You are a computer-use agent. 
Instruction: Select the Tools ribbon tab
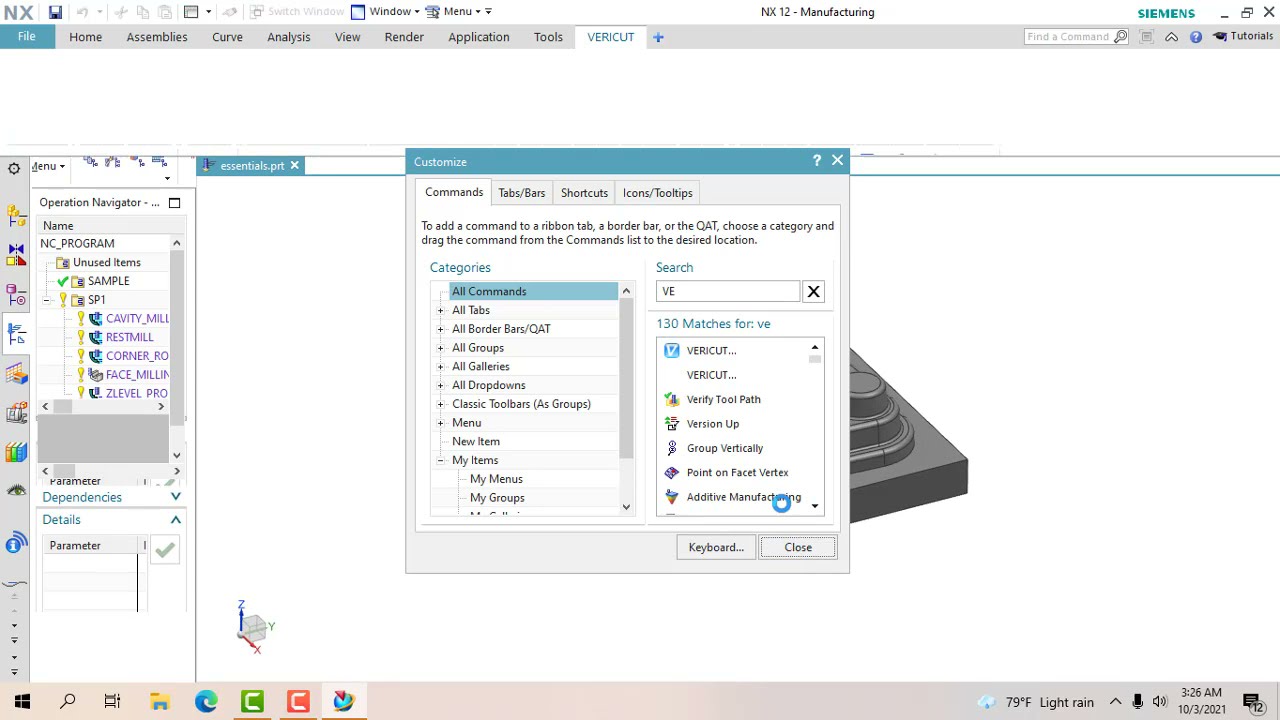(548, 37)
